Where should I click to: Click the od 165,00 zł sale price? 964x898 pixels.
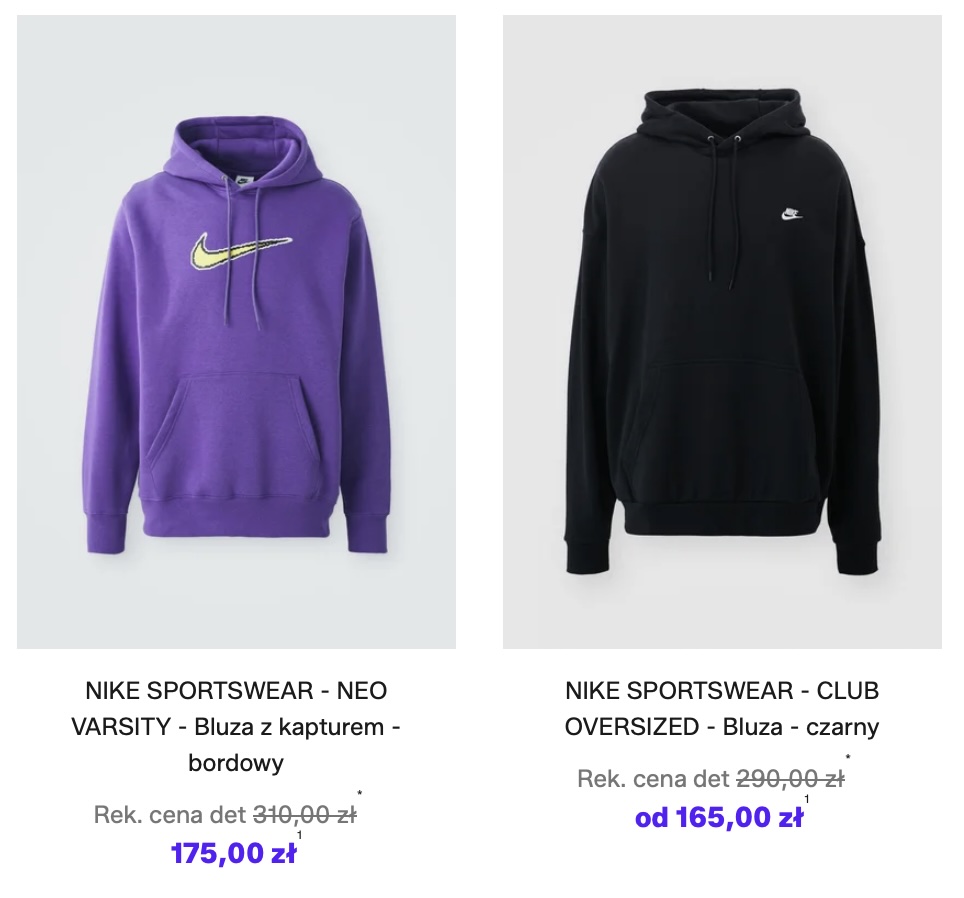718,817
